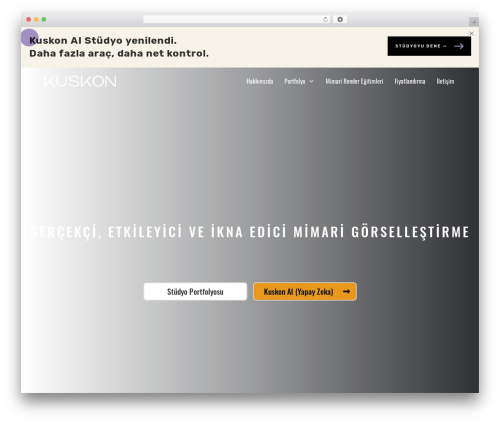Click the red close window dot
500x423 pixels.
coord(29,20)
